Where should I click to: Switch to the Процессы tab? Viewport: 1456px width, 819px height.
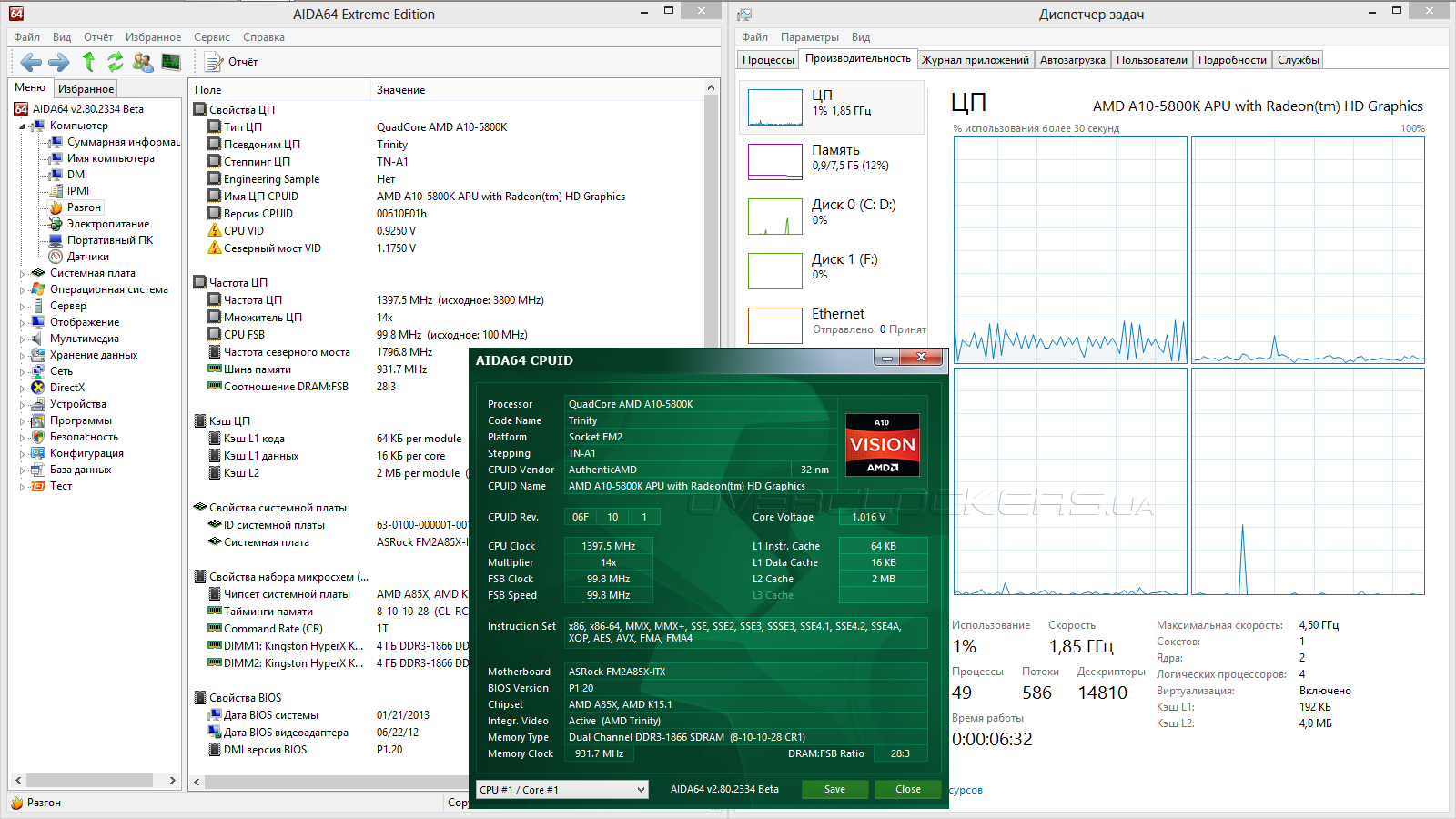tap(768, 60)
